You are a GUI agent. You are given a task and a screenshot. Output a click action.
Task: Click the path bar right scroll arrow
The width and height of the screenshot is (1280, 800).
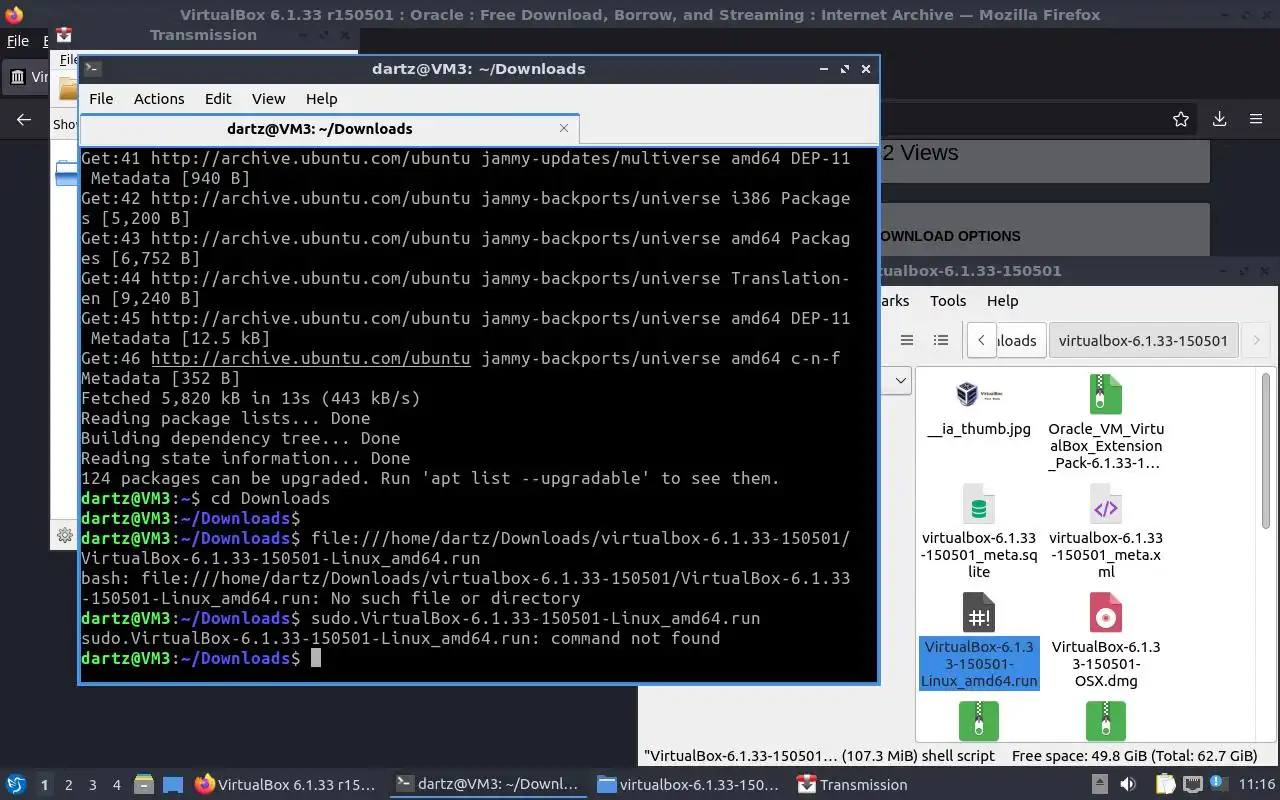pos(1256,340)
